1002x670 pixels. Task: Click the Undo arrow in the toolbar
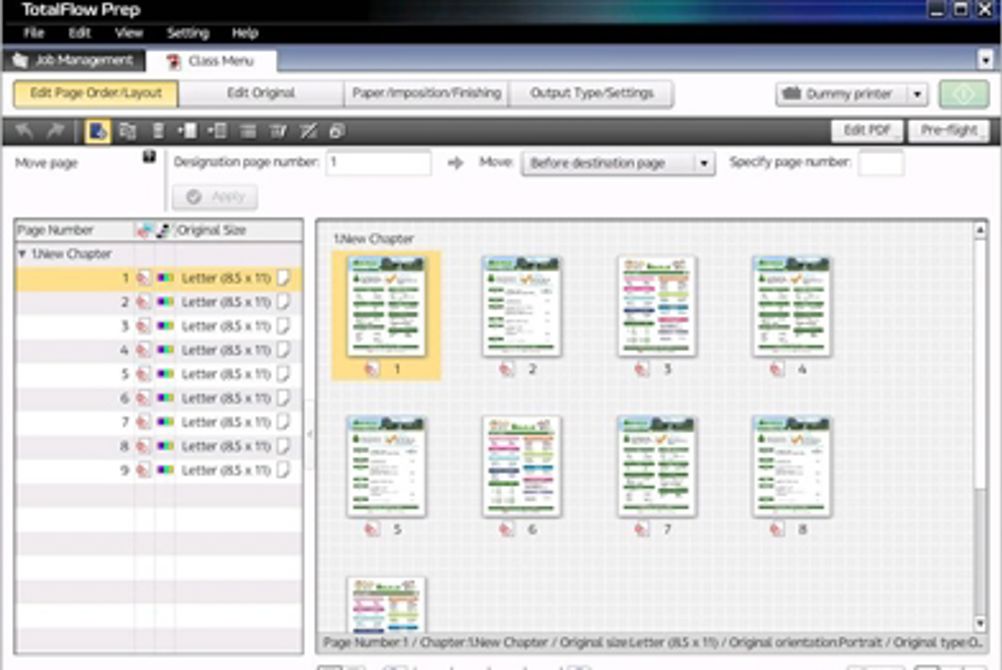(24, 131)
